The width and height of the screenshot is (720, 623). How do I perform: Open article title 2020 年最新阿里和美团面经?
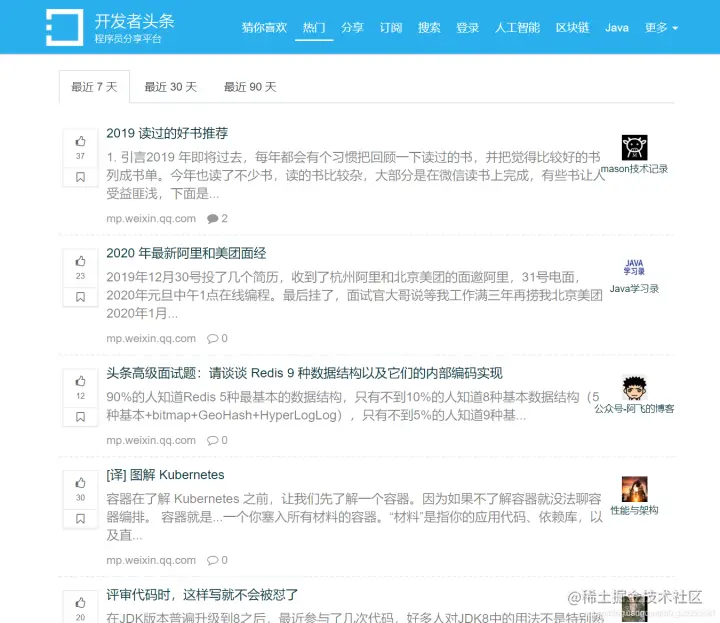point(186,253)
